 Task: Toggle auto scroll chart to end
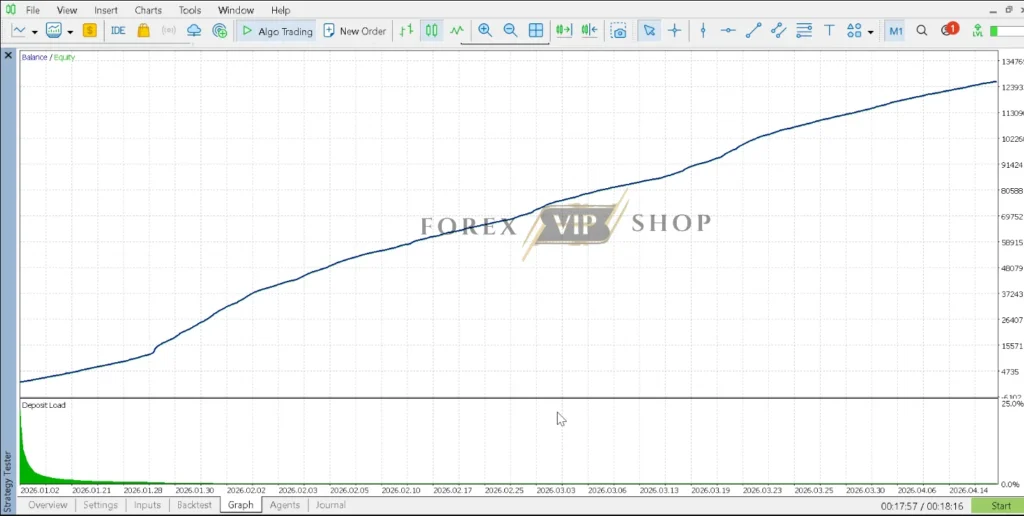(x=564, y=31)
